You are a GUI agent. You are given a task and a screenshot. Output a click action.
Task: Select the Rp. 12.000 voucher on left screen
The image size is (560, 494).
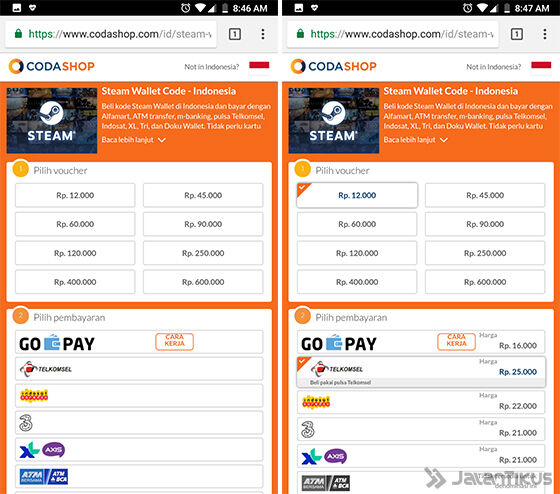click(x=75, y=195)
